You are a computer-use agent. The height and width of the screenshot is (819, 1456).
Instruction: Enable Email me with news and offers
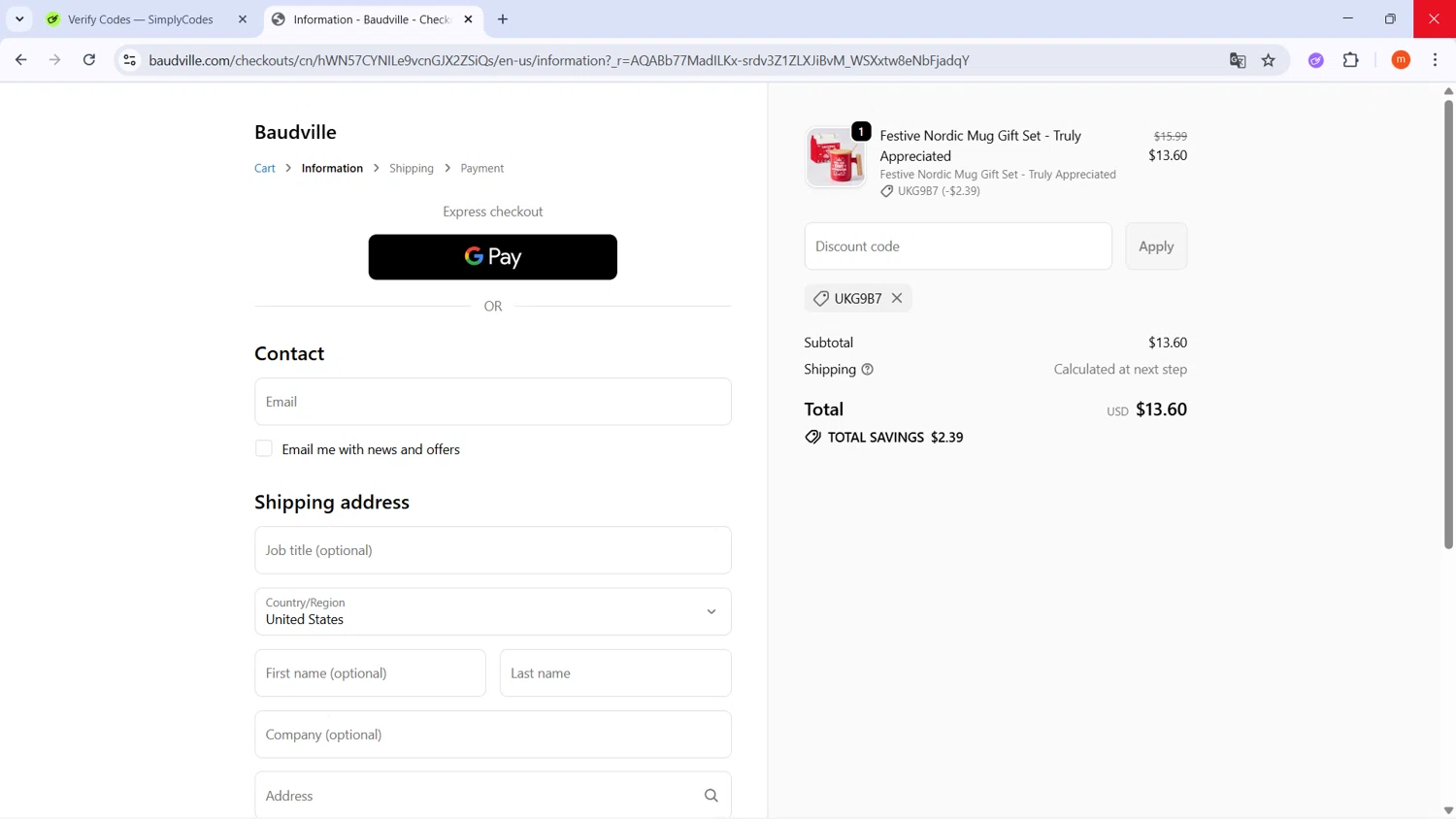tap(264, 448)
